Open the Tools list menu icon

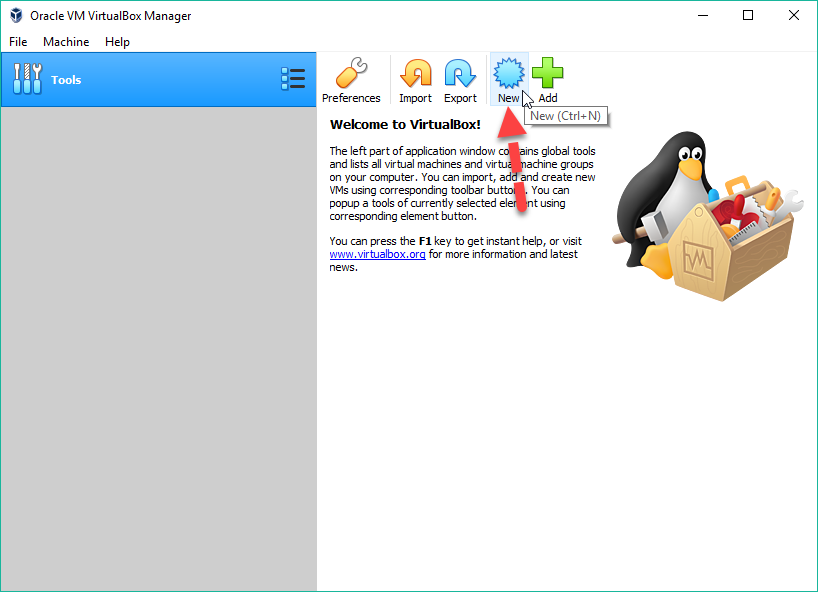point(293,79)
